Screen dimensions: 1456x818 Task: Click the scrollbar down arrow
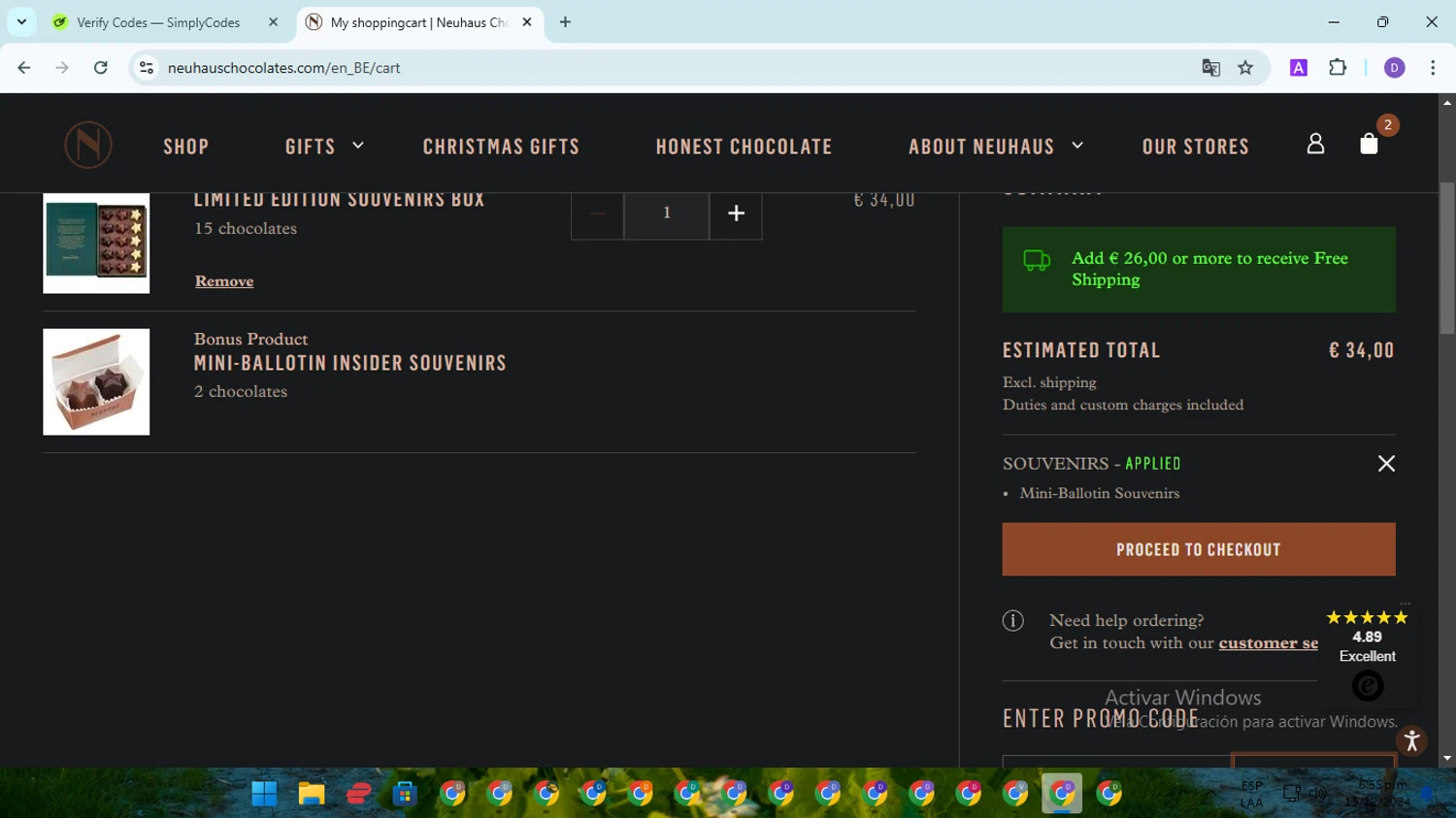pos(1446,759)
